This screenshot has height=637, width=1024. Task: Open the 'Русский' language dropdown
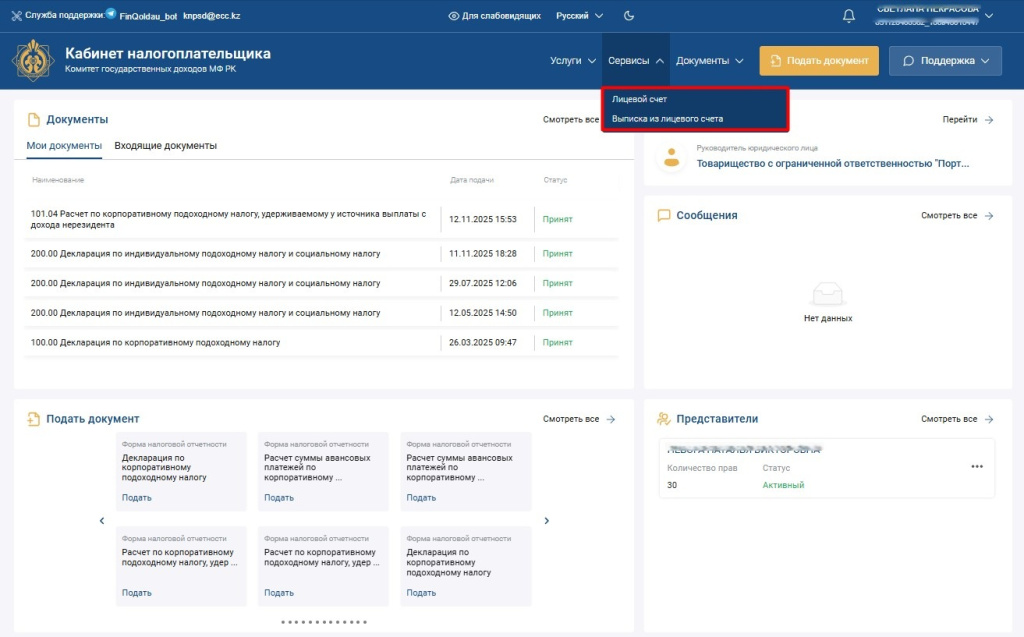[x=580, y=16]
